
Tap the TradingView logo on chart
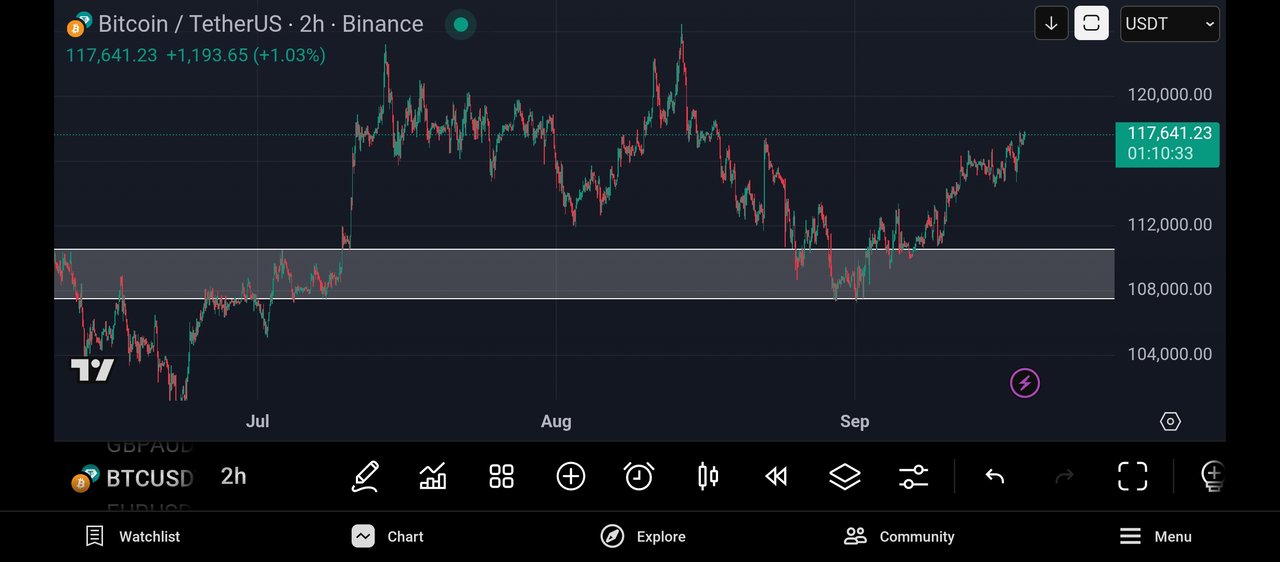(92, 370)
